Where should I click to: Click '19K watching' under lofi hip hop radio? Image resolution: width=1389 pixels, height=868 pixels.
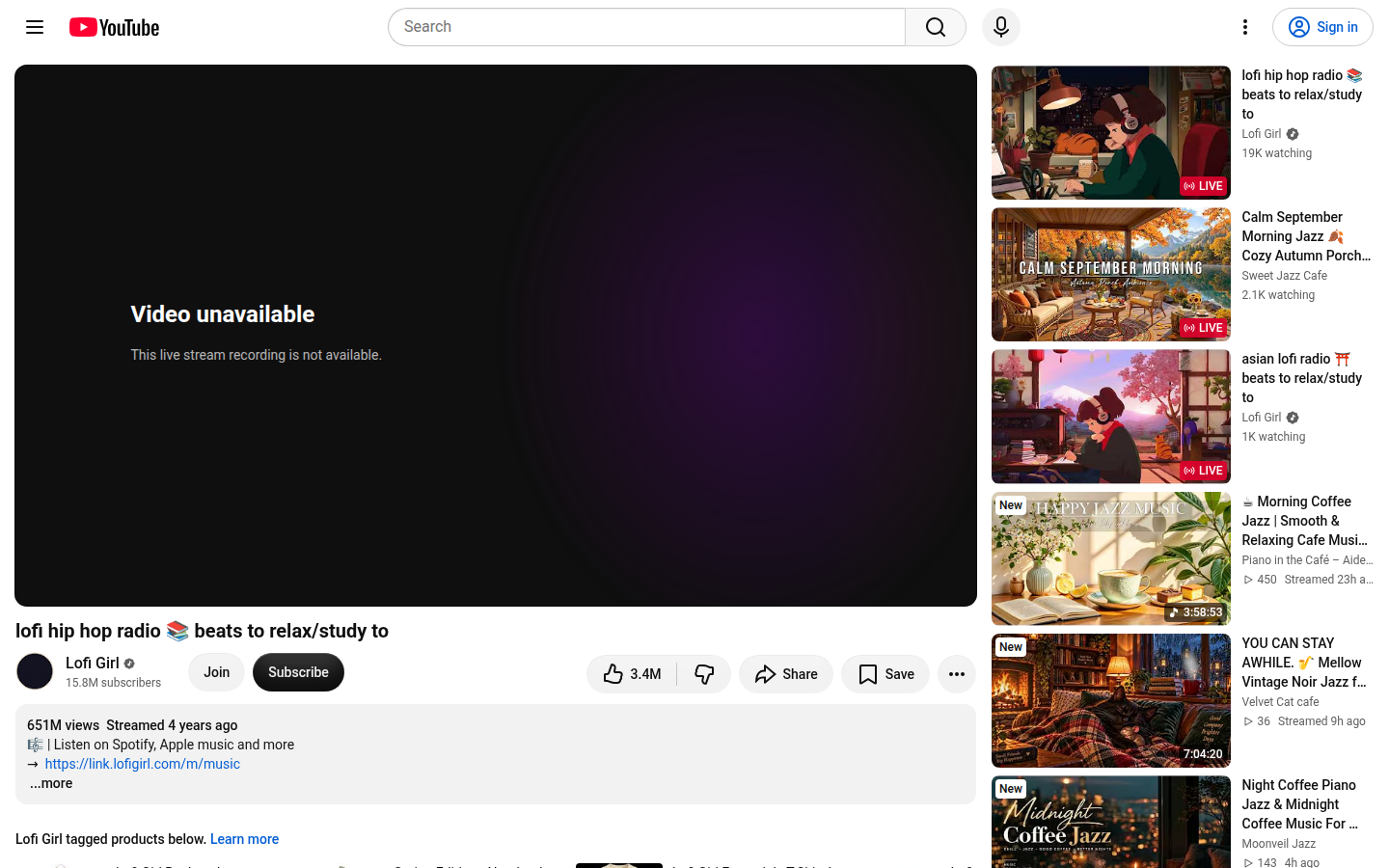click(1276, 153)
